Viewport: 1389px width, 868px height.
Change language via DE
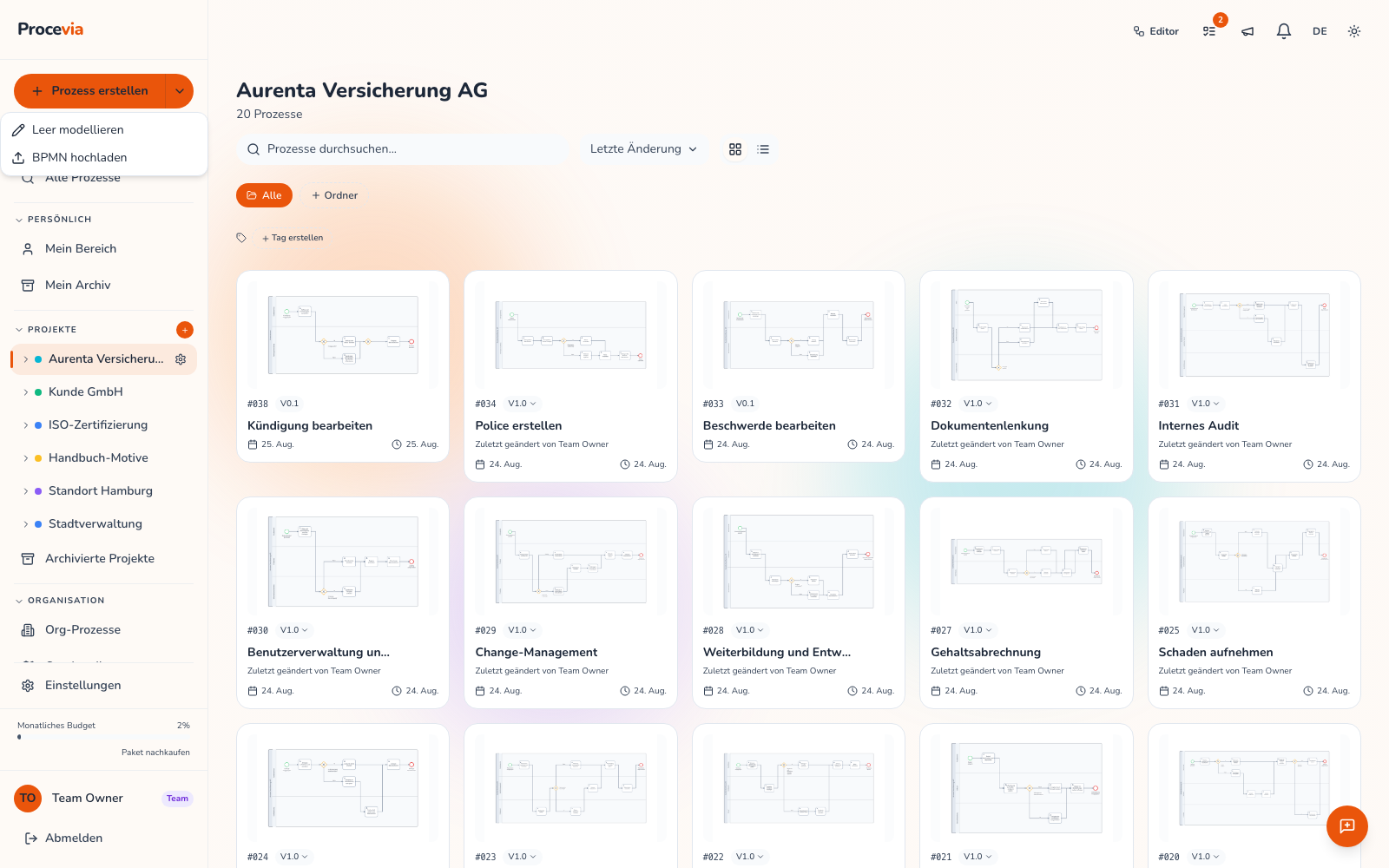1320,31
